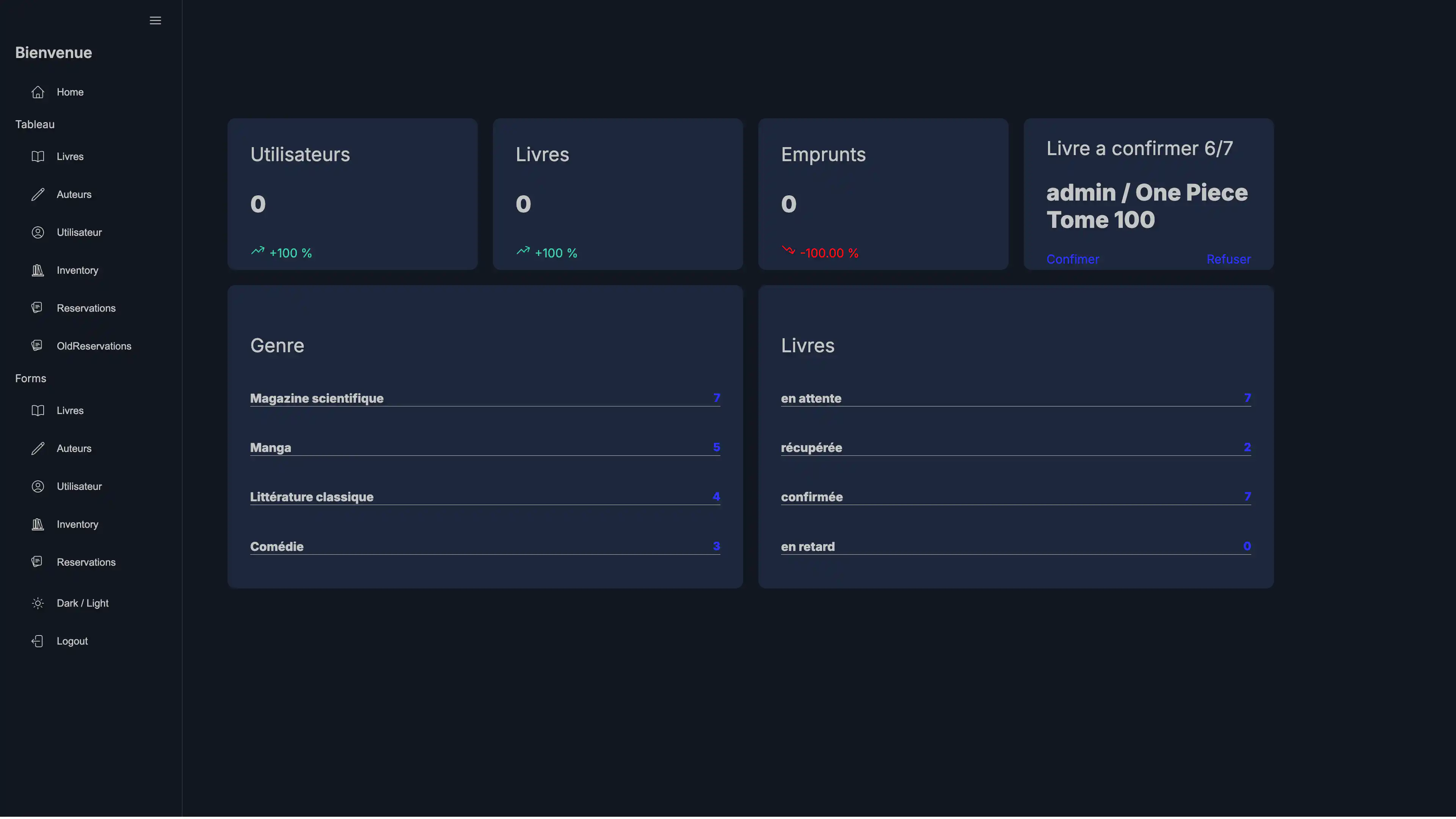Select the Manga genre row
Viewport: 1456px width, 819px height.
tap(485, 448)
